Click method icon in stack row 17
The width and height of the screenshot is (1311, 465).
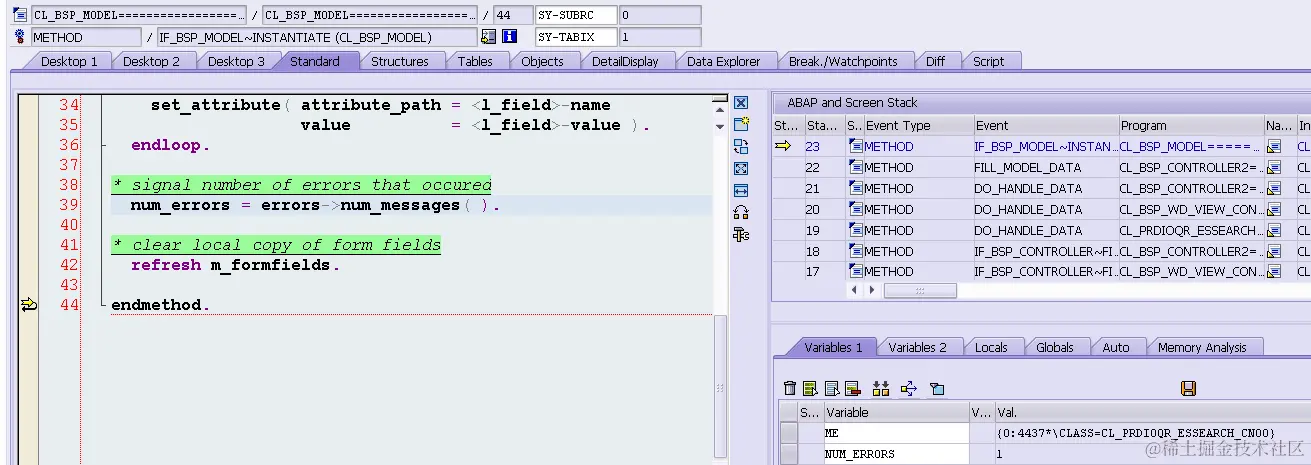click(856, 272)
